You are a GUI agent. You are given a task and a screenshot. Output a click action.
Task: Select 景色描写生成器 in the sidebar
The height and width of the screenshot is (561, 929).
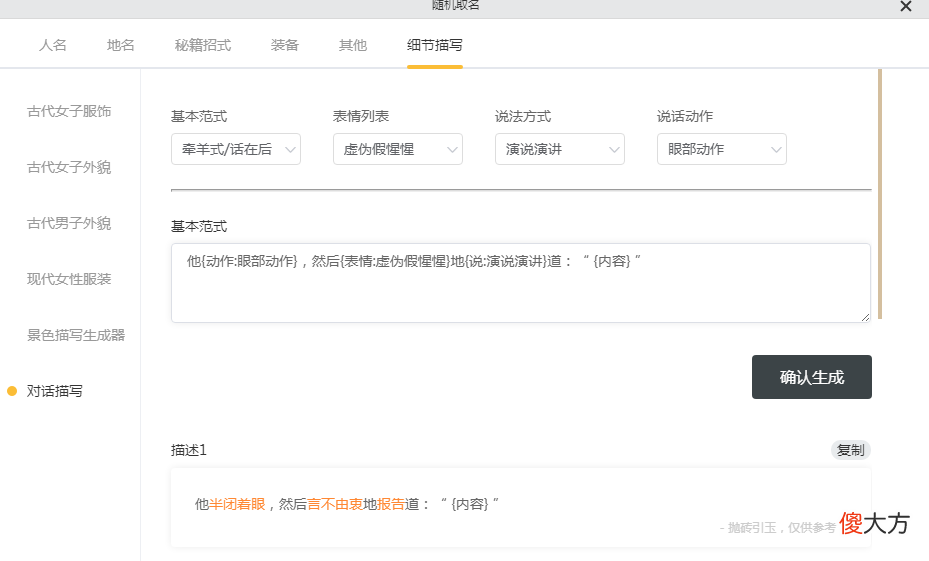(x=76, y=335)
